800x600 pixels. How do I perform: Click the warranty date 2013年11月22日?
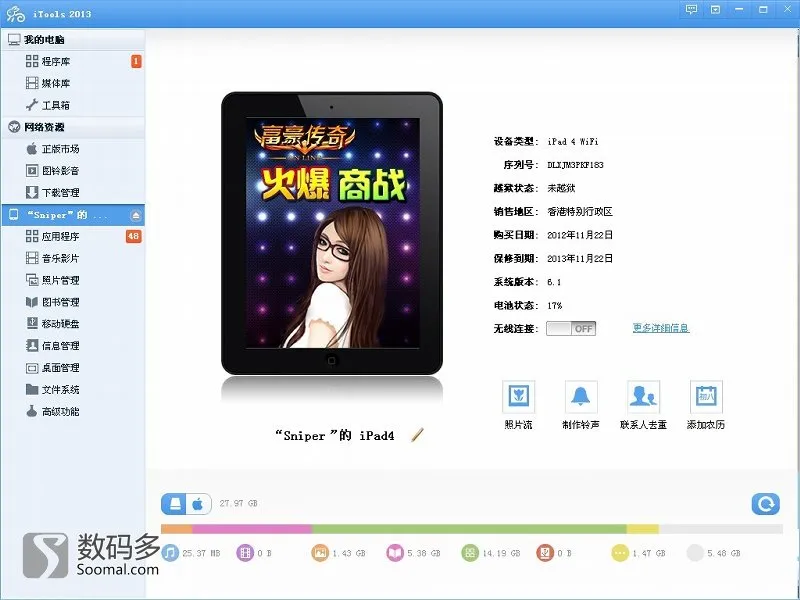(580, 259)
